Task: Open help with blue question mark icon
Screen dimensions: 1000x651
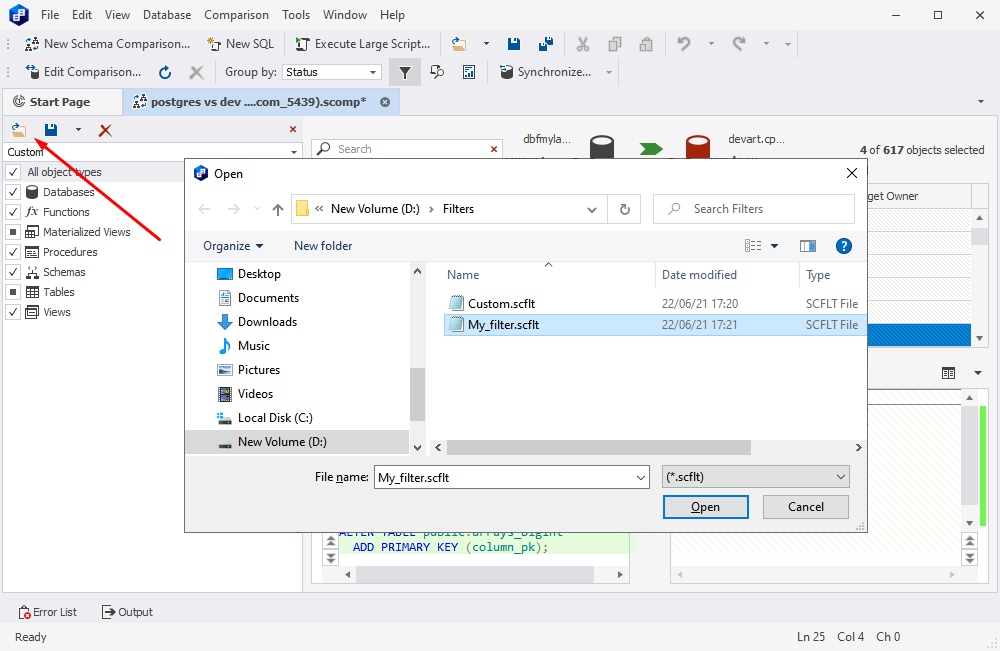Action: click(844, 246)
